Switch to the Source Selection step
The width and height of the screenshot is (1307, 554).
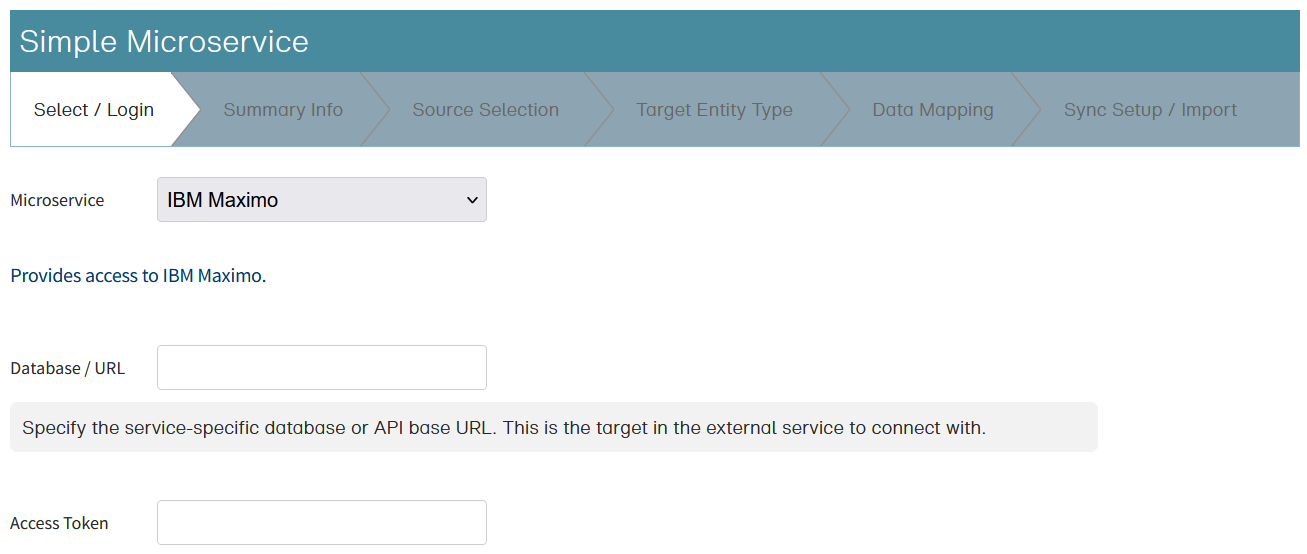click(485, 110)
